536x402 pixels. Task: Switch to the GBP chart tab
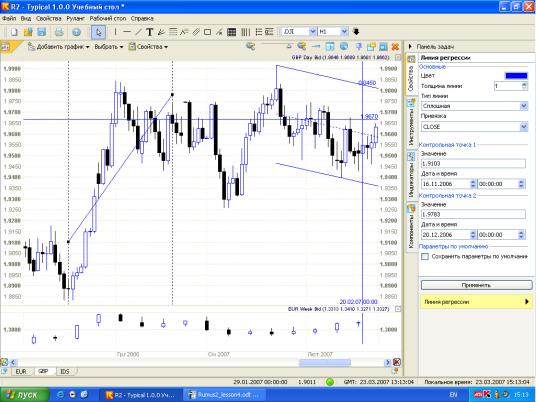(43, 371)
